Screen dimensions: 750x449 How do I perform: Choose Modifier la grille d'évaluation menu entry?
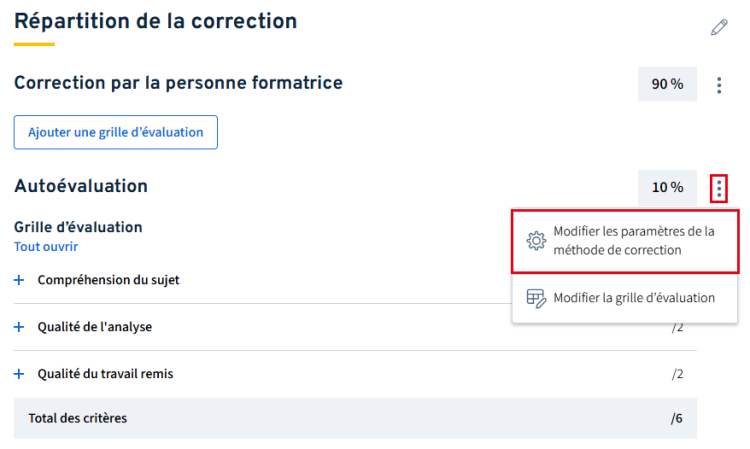click(625, 298)
